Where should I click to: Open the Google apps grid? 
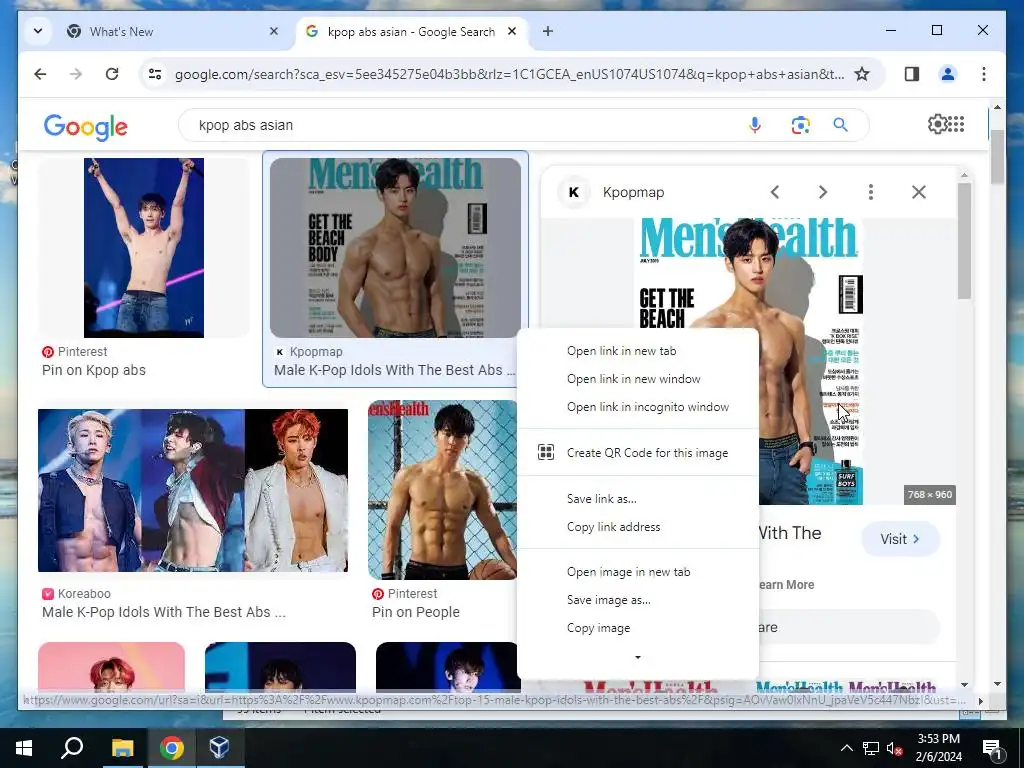point(956,124)
